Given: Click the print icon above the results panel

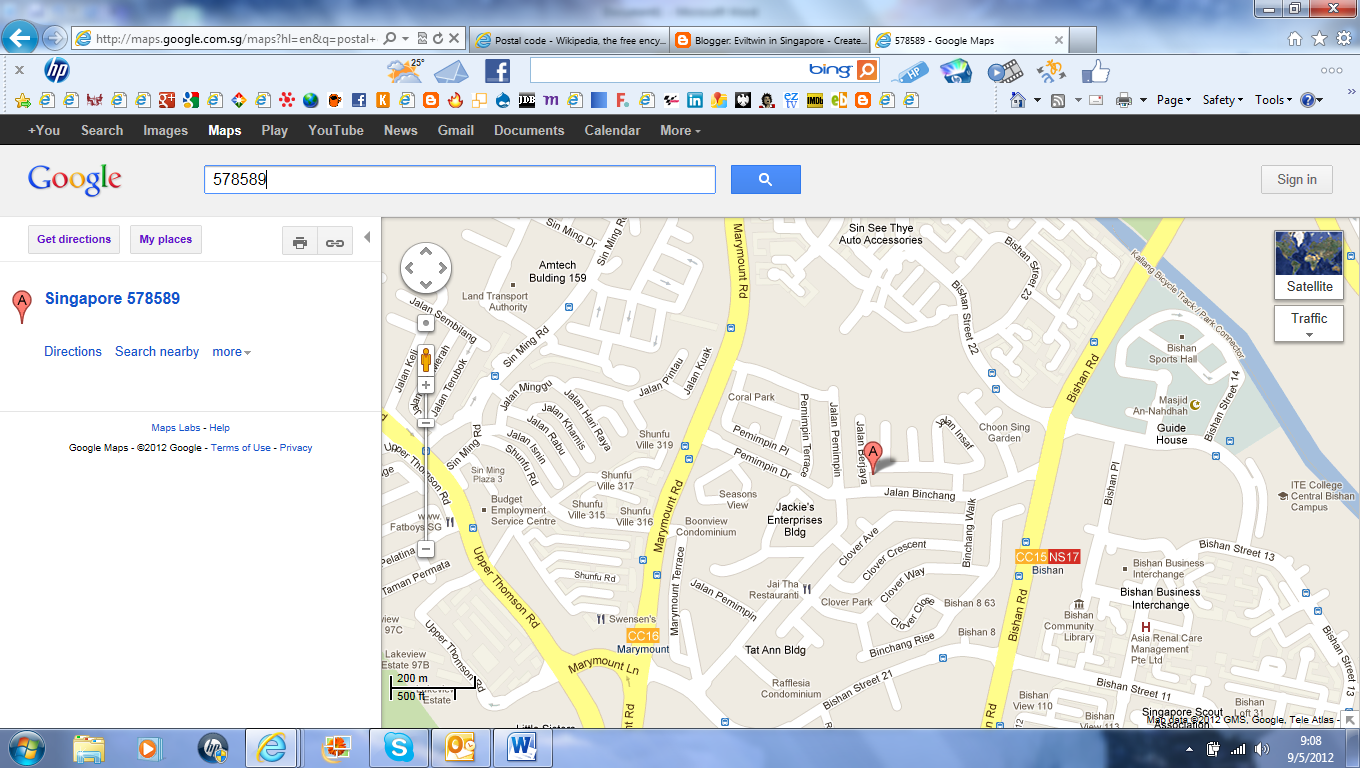Looking at the screenshot, I should point(300,240).
